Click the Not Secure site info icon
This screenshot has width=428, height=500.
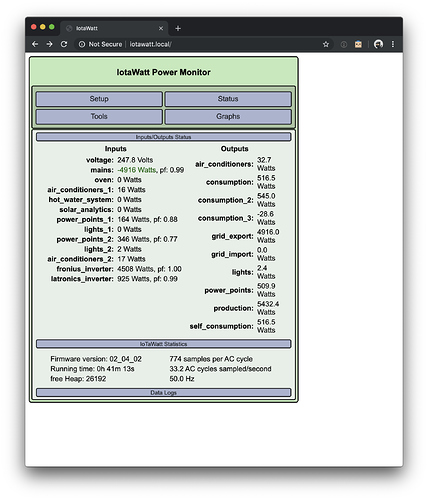[82, 44]
